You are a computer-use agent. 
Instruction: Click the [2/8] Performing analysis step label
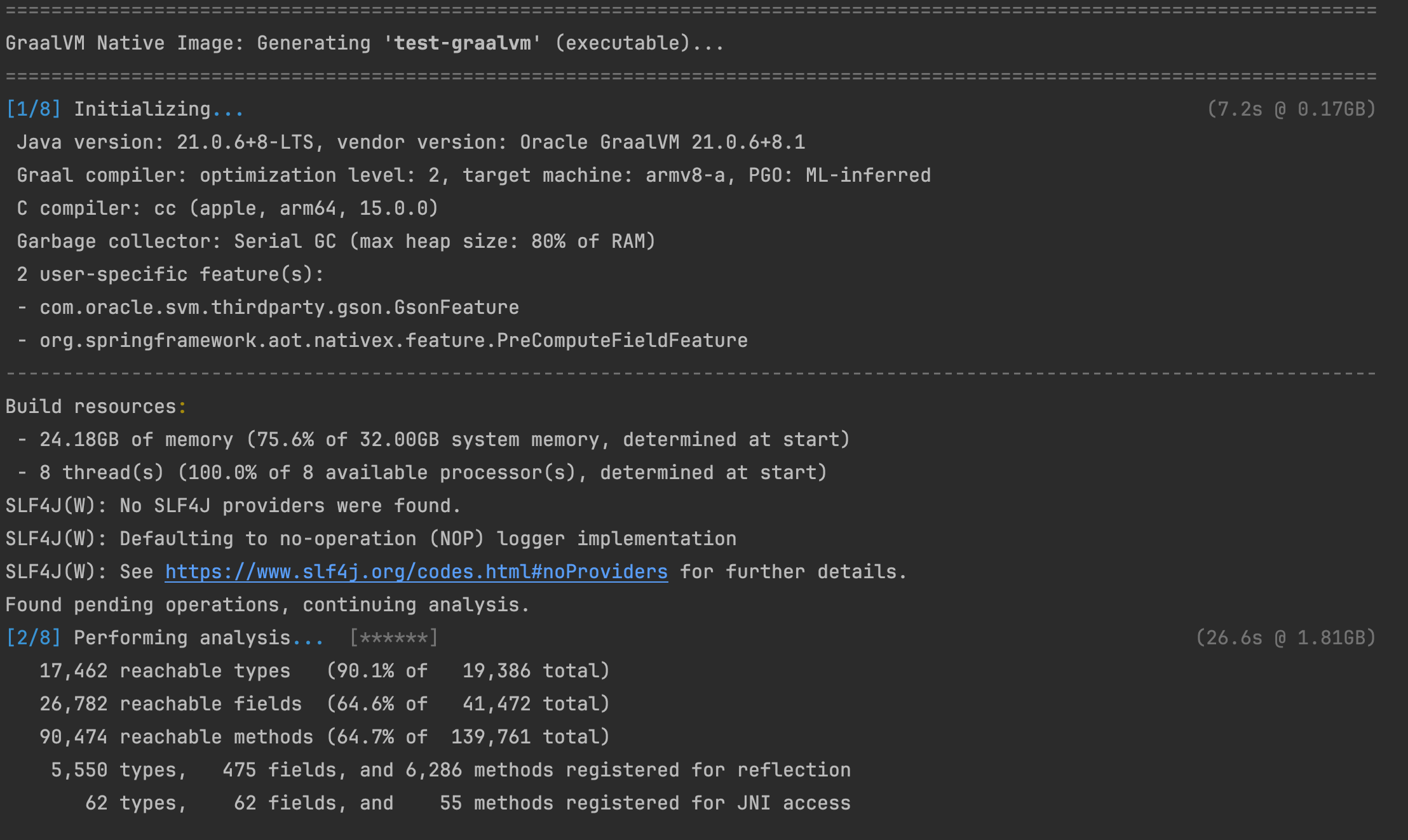coord(165,638)
